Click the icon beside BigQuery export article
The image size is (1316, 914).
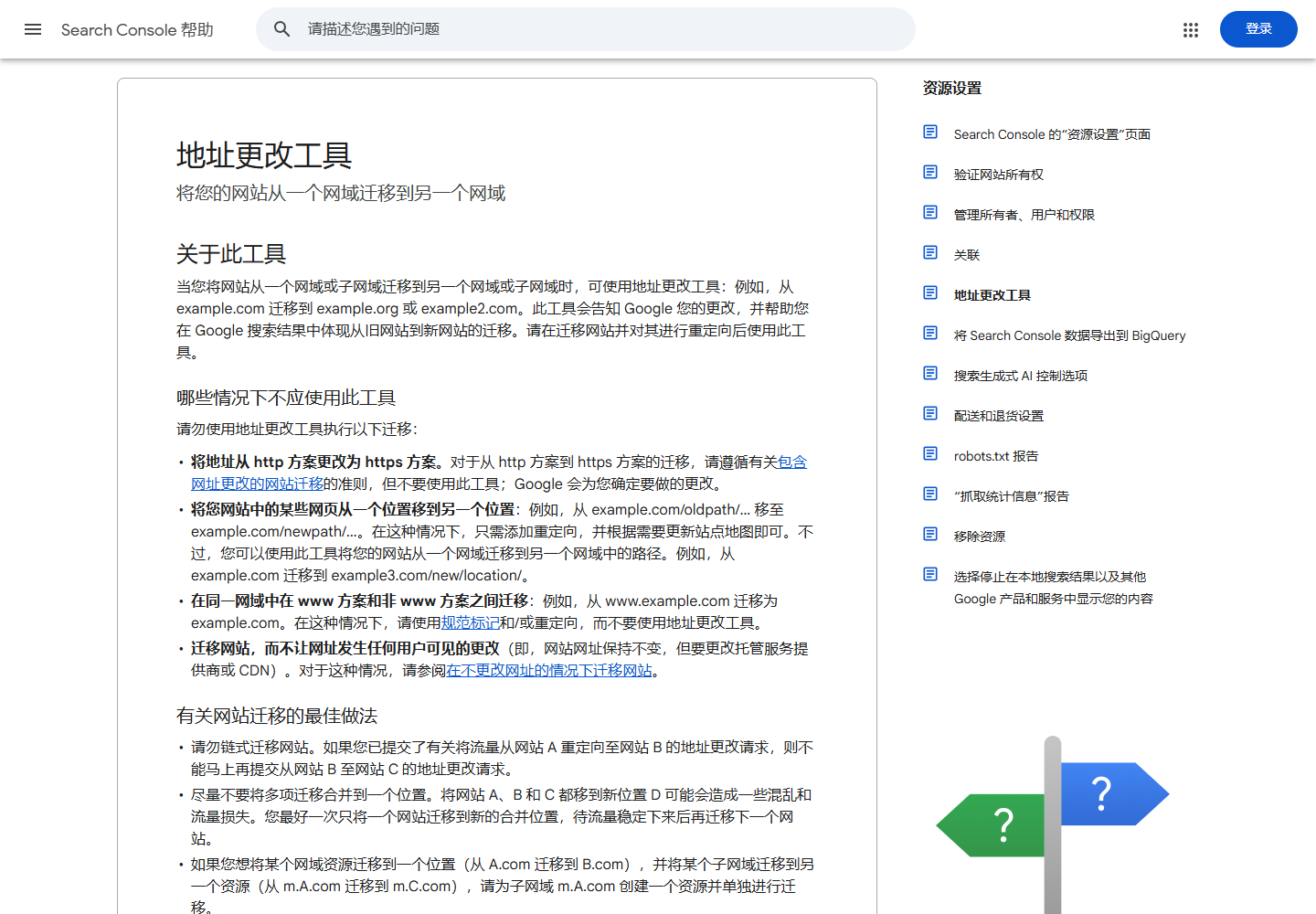point(930,334)
